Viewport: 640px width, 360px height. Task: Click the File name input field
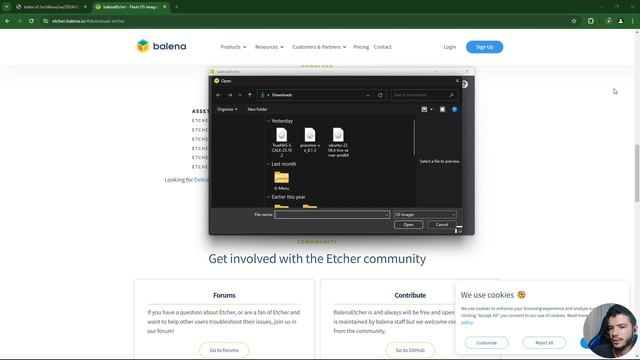coord(332,215)
